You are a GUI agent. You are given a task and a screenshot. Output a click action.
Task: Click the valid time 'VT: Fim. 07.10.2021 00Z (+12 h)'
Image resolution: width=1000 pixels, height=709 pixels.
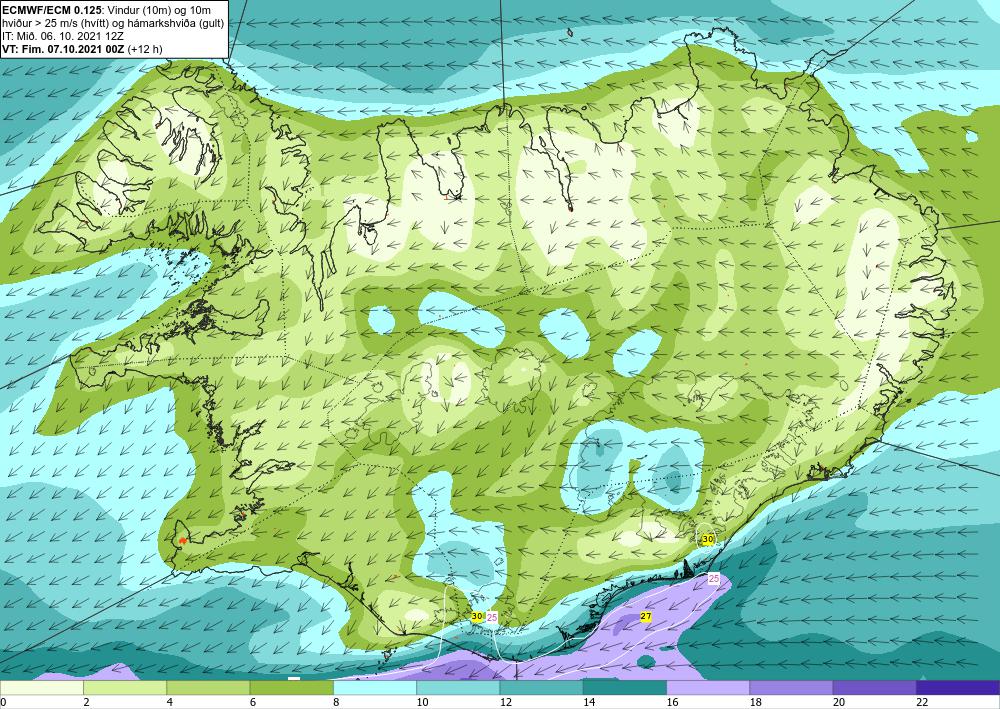[x=82, y=49]
